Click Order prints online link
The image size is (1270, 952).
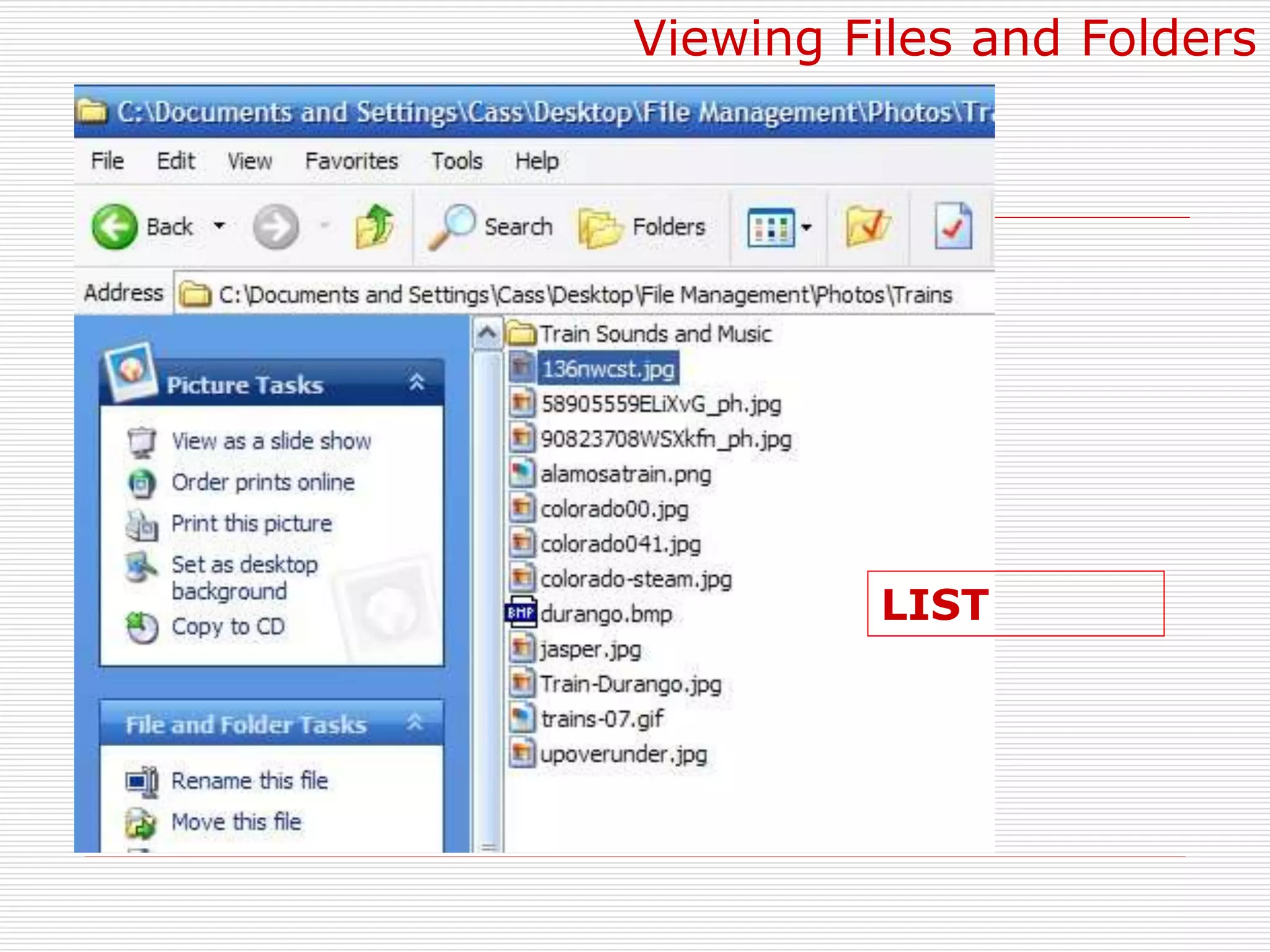tap(263, 482)
